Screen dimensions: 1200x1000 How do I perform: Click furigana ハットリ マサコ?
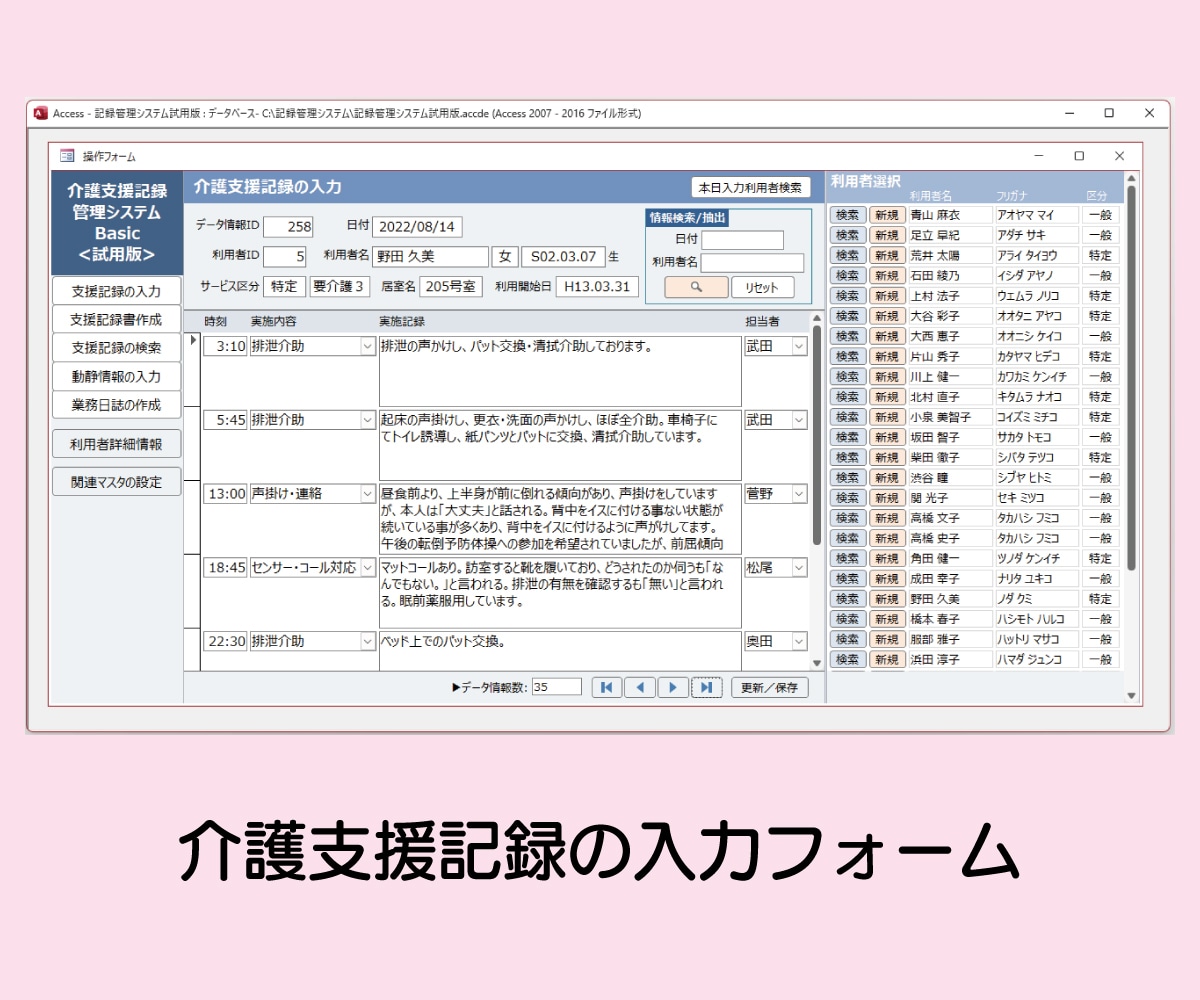pyautogui.click(x=1037, y=639)
